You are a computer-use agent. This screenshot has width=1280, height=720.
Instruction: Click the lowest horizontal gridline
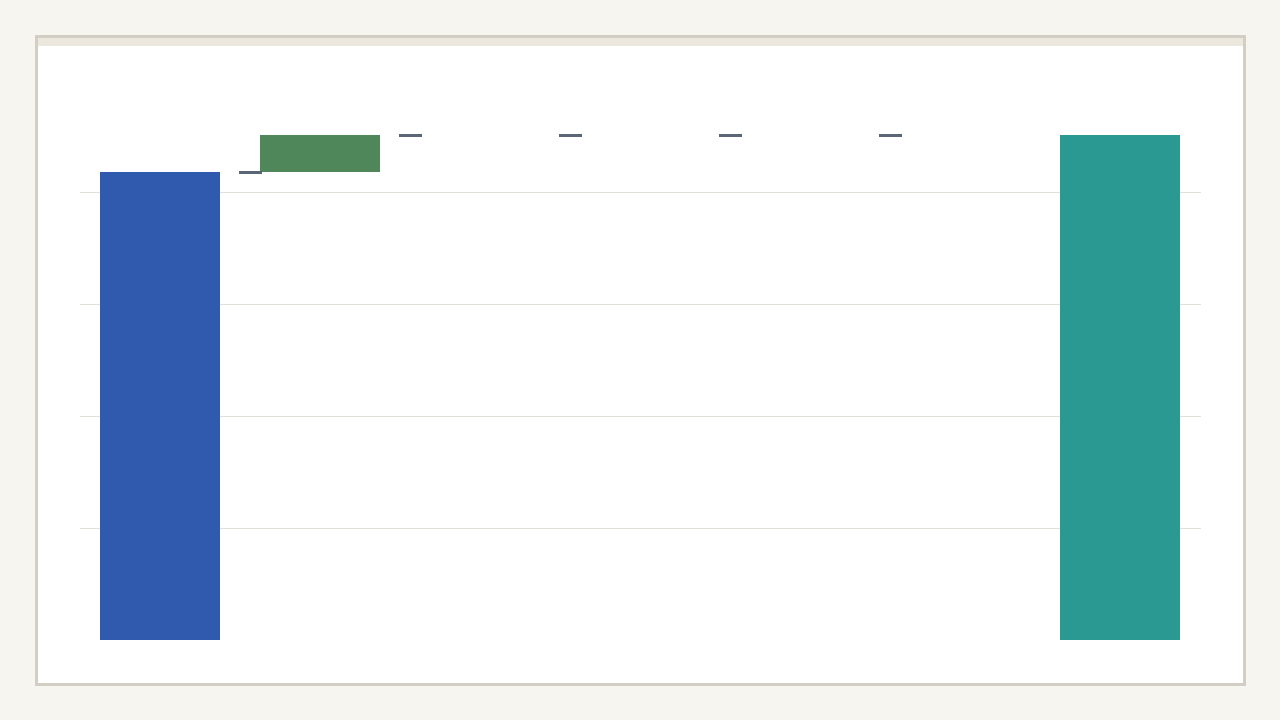tap(640, 528)
